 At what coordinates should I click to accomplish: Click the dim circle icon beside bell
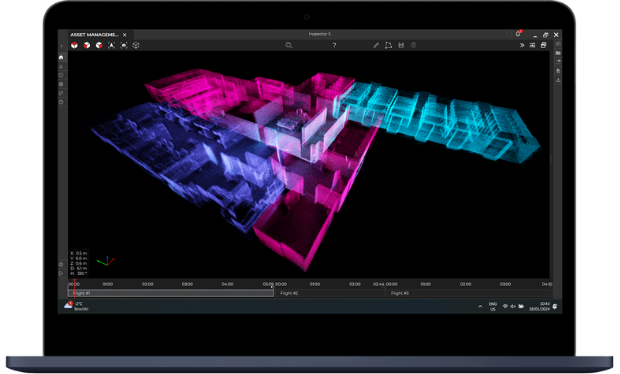(x=508, y=34)
